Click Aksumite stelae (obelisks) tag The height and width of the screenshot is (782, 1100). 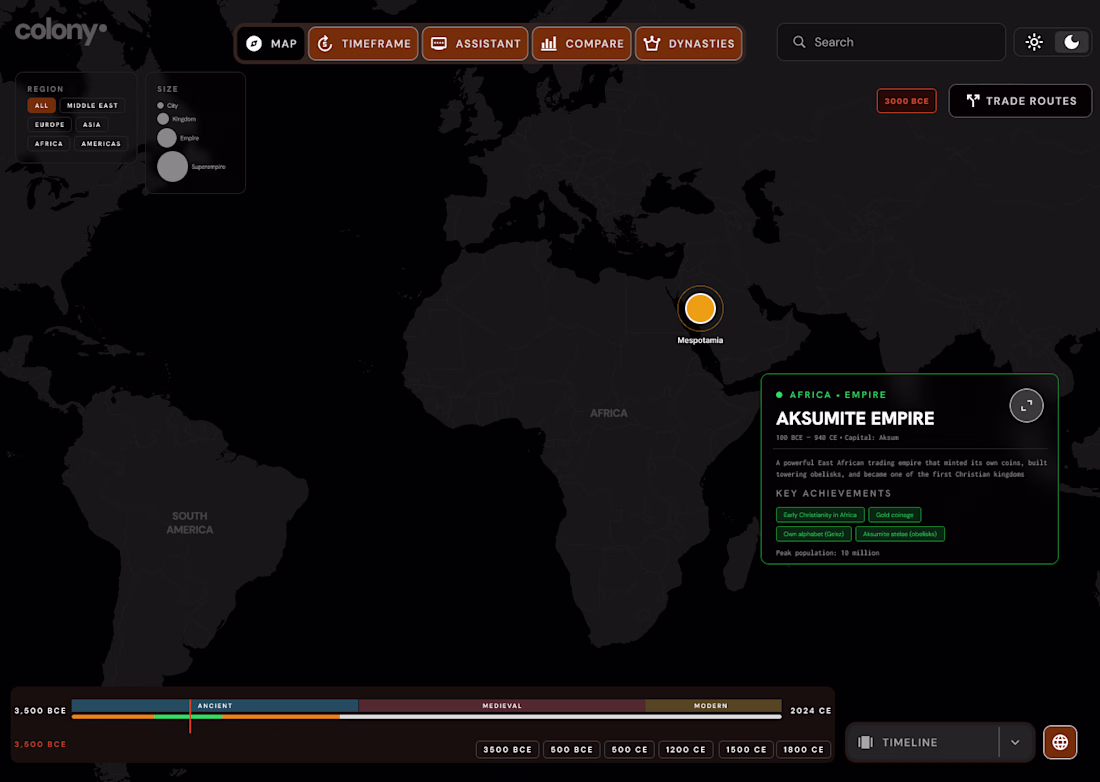[900, 534]
